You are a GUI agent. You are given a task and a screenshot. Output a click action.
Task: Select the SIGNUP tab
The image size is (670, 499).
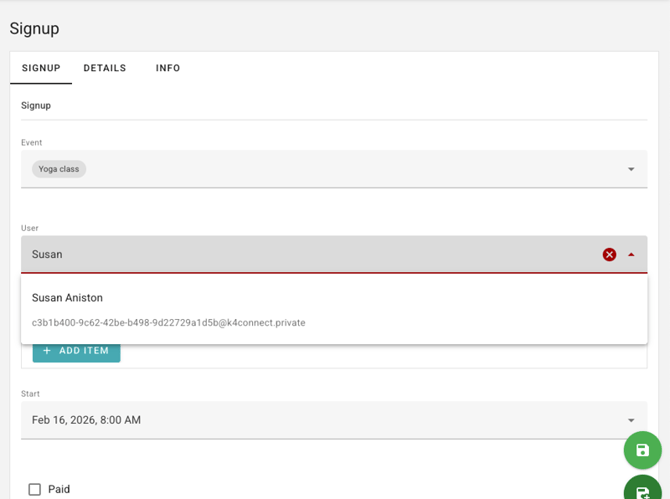coord(41,68)
